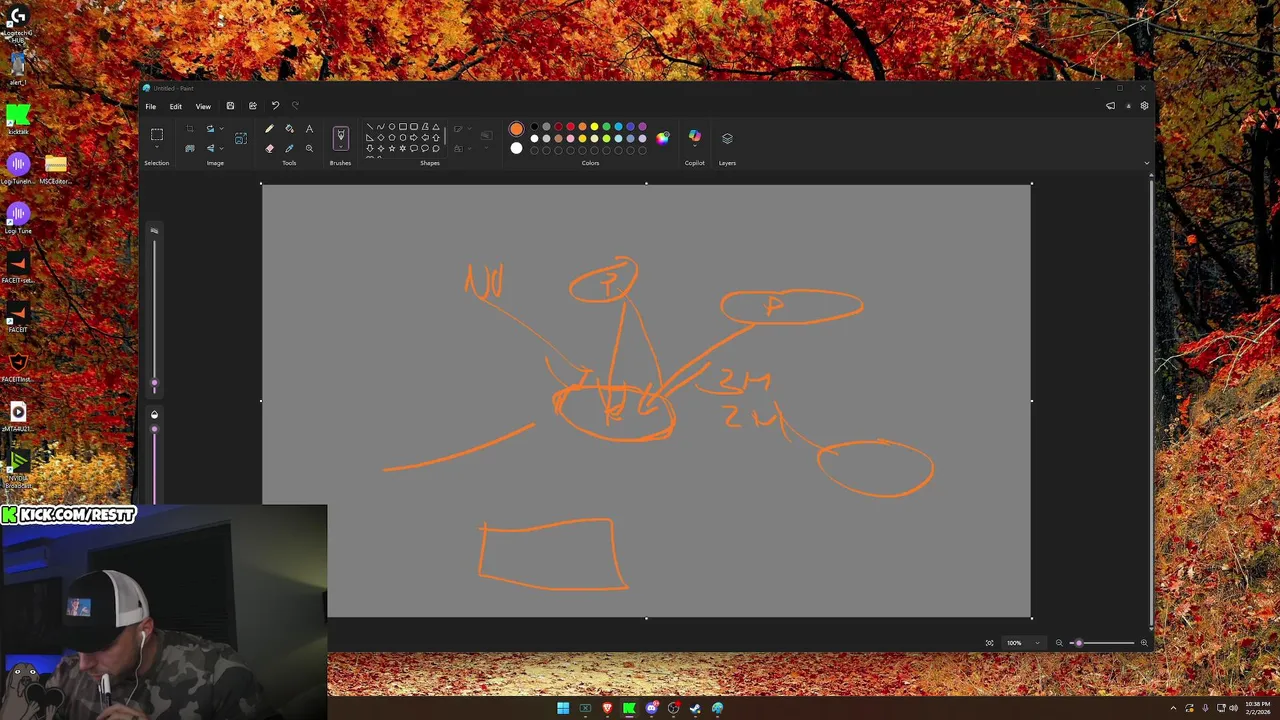Select the orange Color 1 swatch

point(516,129)
